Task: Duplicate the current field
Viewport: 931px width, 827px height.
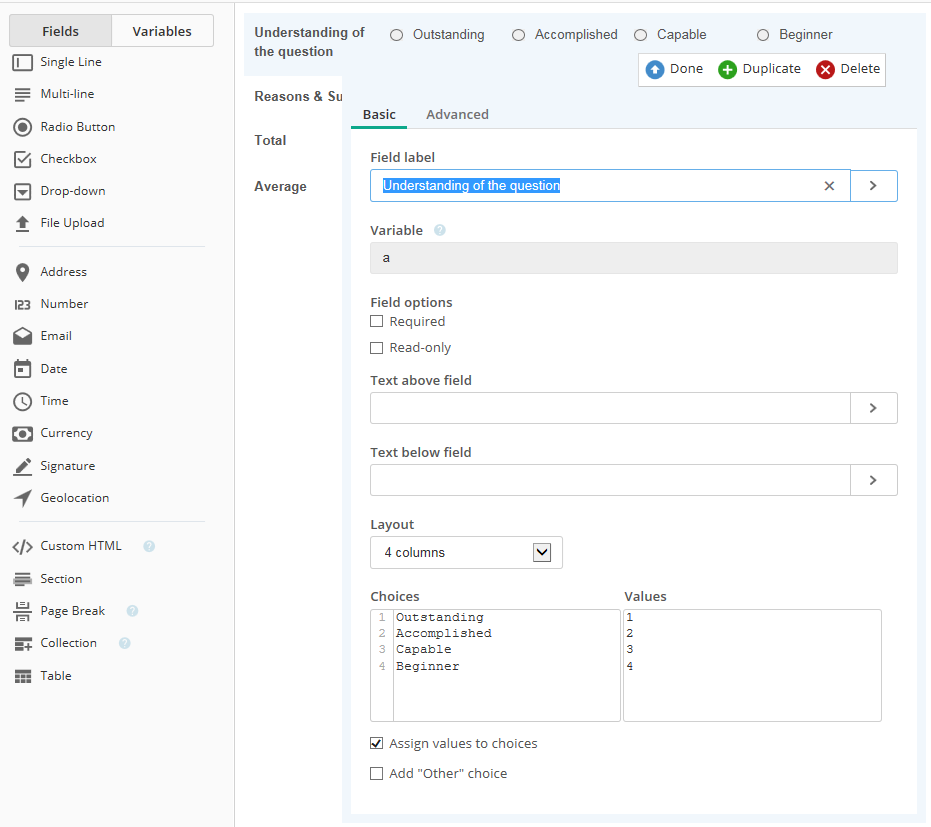Action: tap(759, 69)
